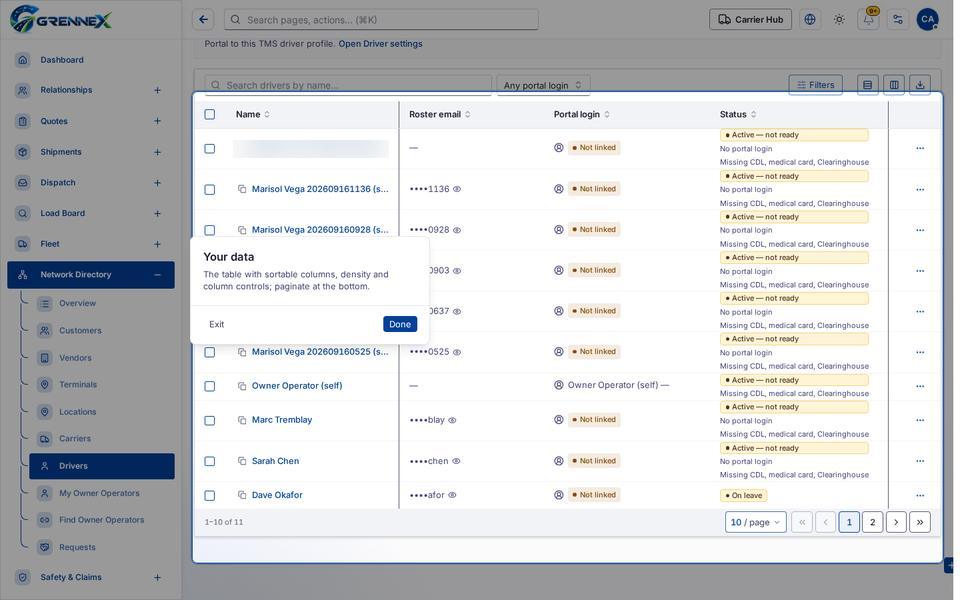
Task: Open row actions for Owner Operator (self)
Action: pyautogui.click(x=920, y=386)
